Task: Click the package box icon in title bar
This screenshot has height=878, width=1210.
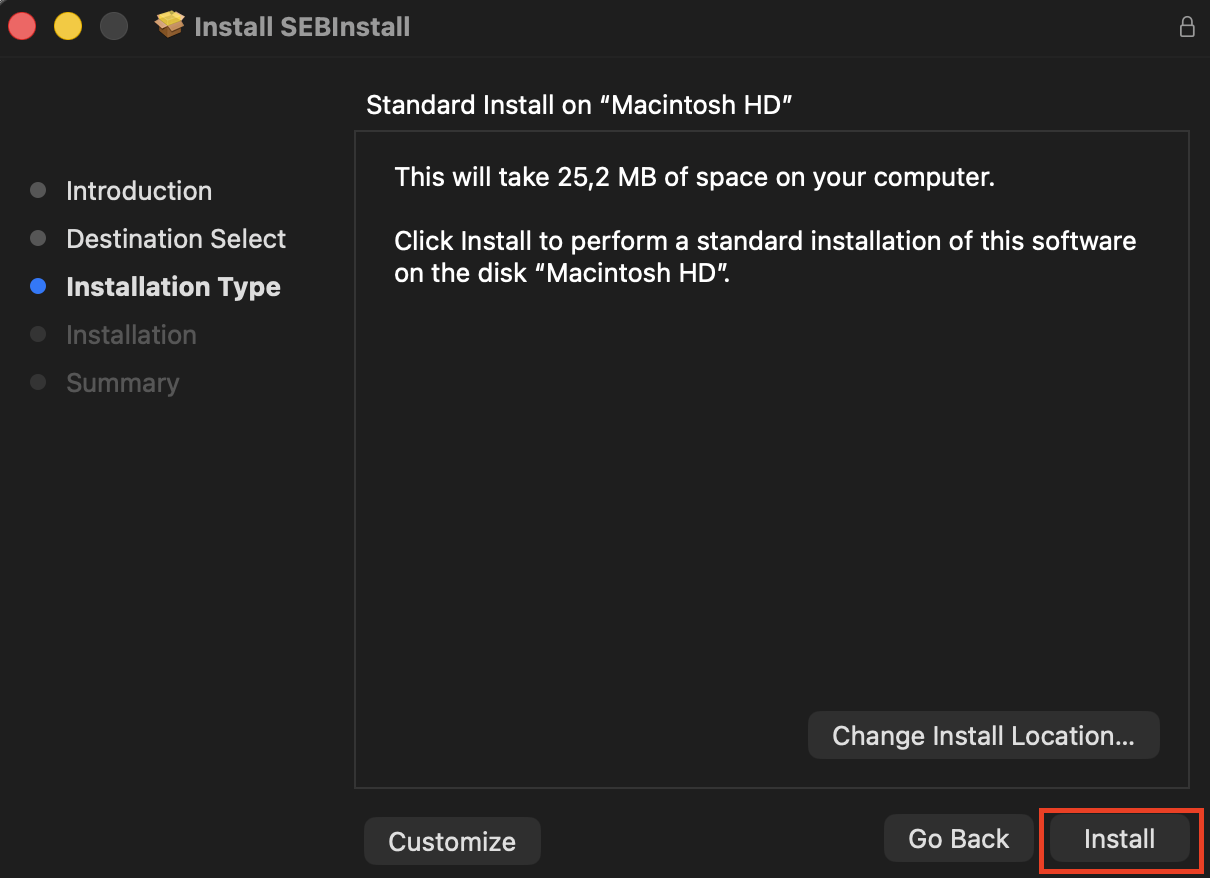Action: pyautogui.click(x=170, y=26)
